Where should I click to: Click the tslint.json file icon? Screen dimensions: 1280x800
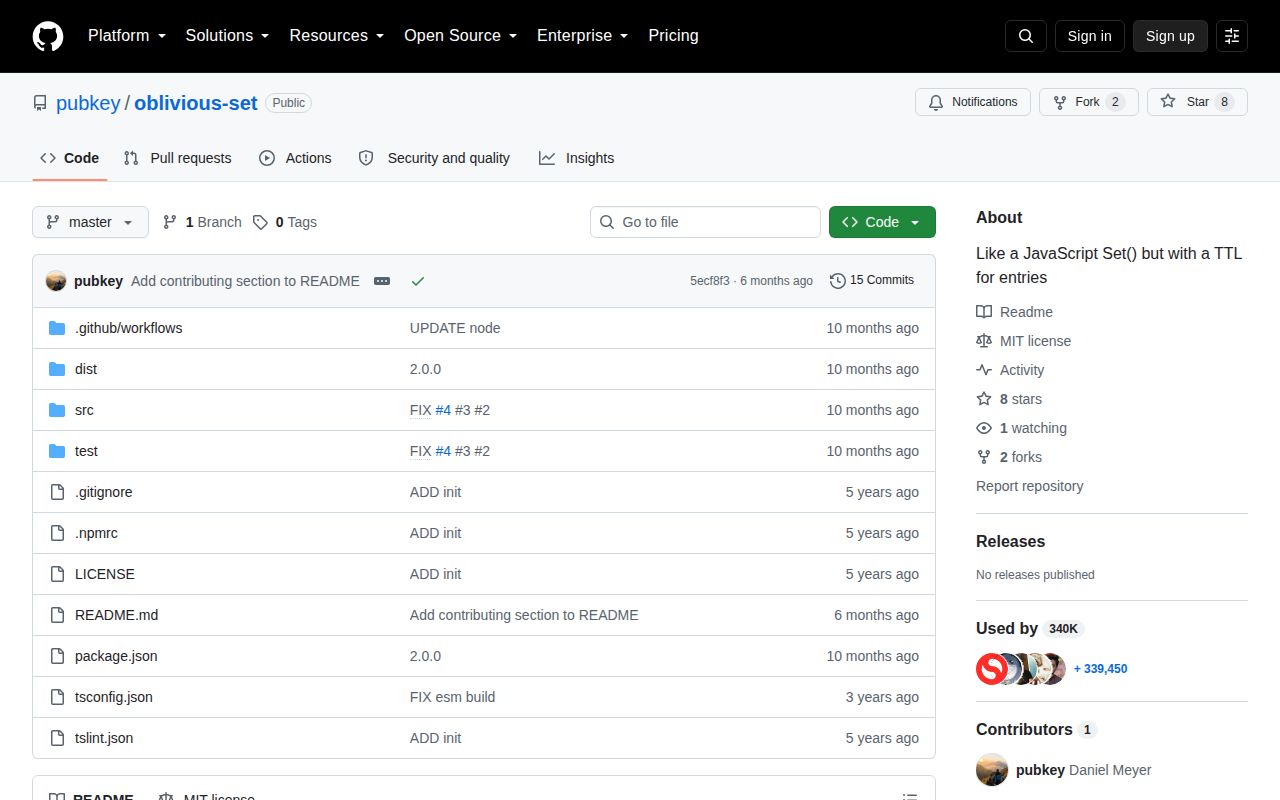click(x=57, y=738)
